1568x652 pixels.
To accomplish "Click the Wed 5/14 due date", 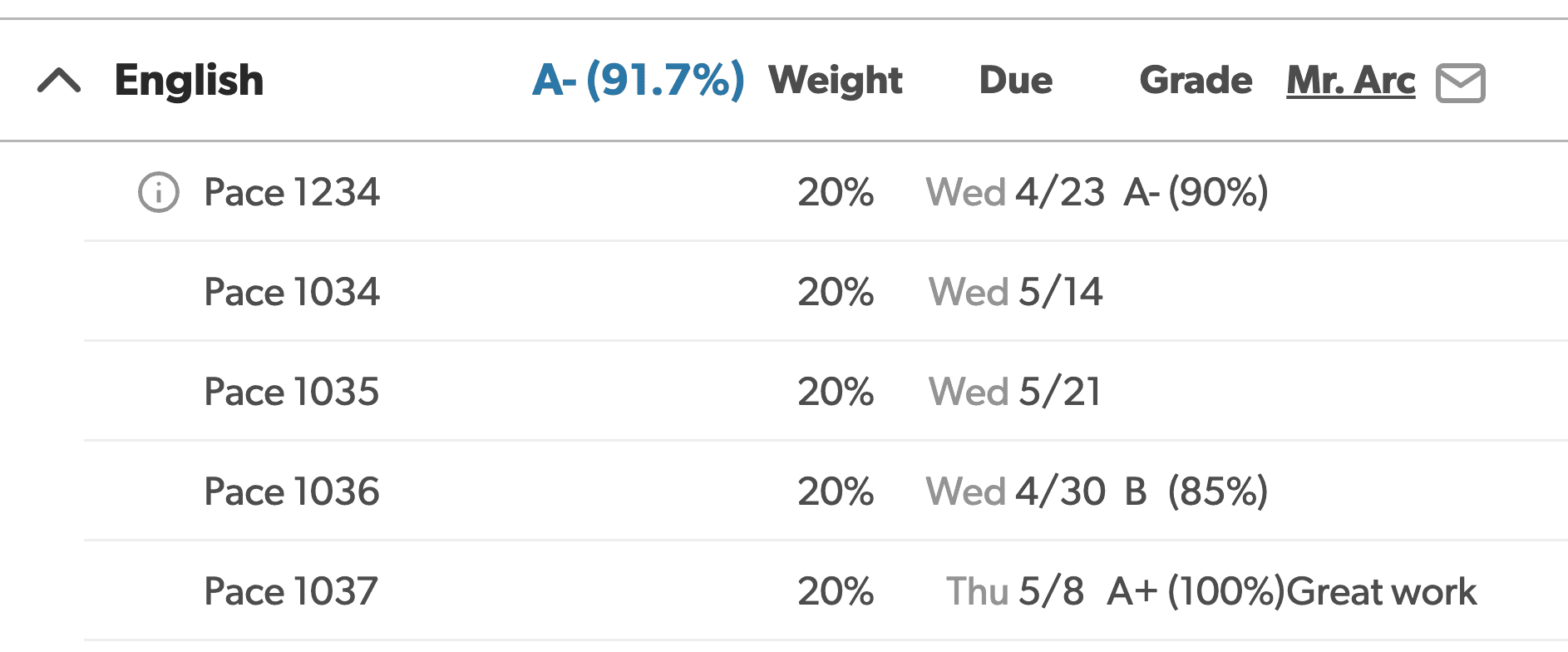I will point(1016,292).
